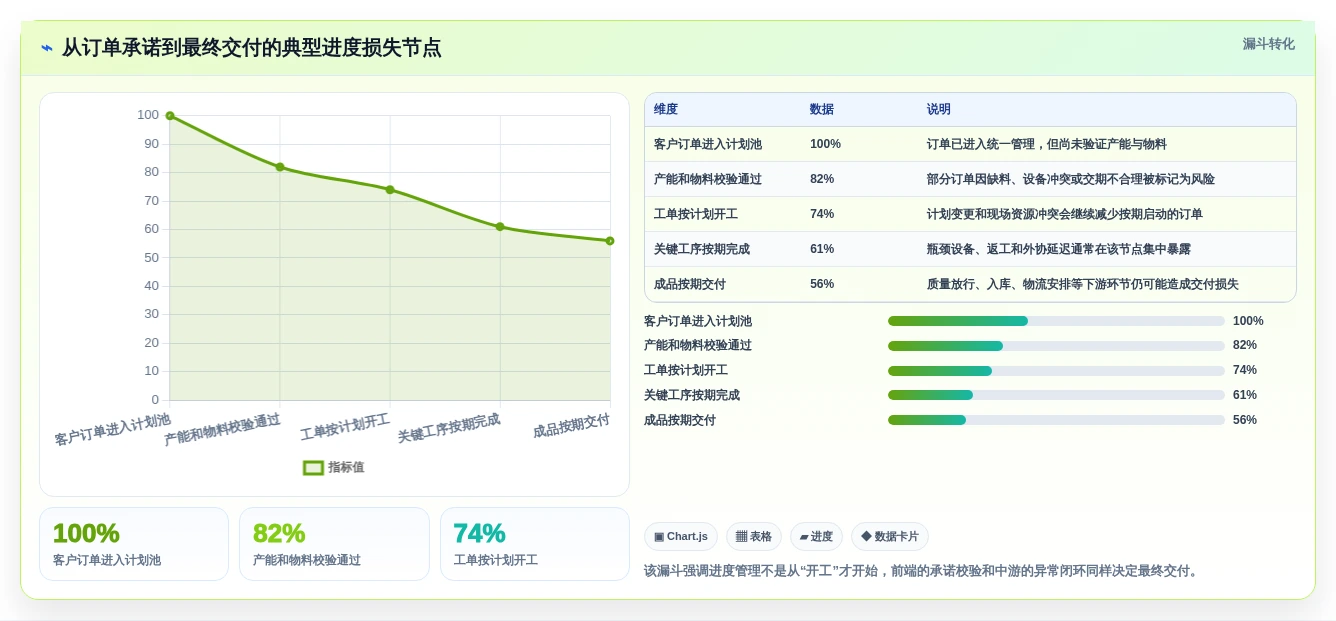Click the 数据 column header
Image resolution: width=1336 pixels, height=621 pixels.
click(x=822, y=110)
